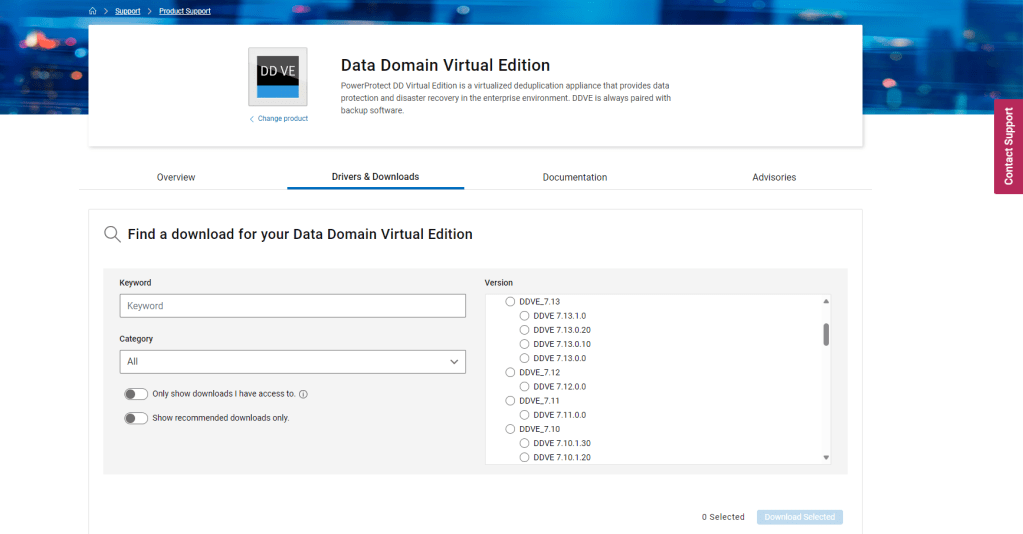This screenshot has width=1023, height=534.
Task: Click Change product back link
Action: [x=279, y=119]
